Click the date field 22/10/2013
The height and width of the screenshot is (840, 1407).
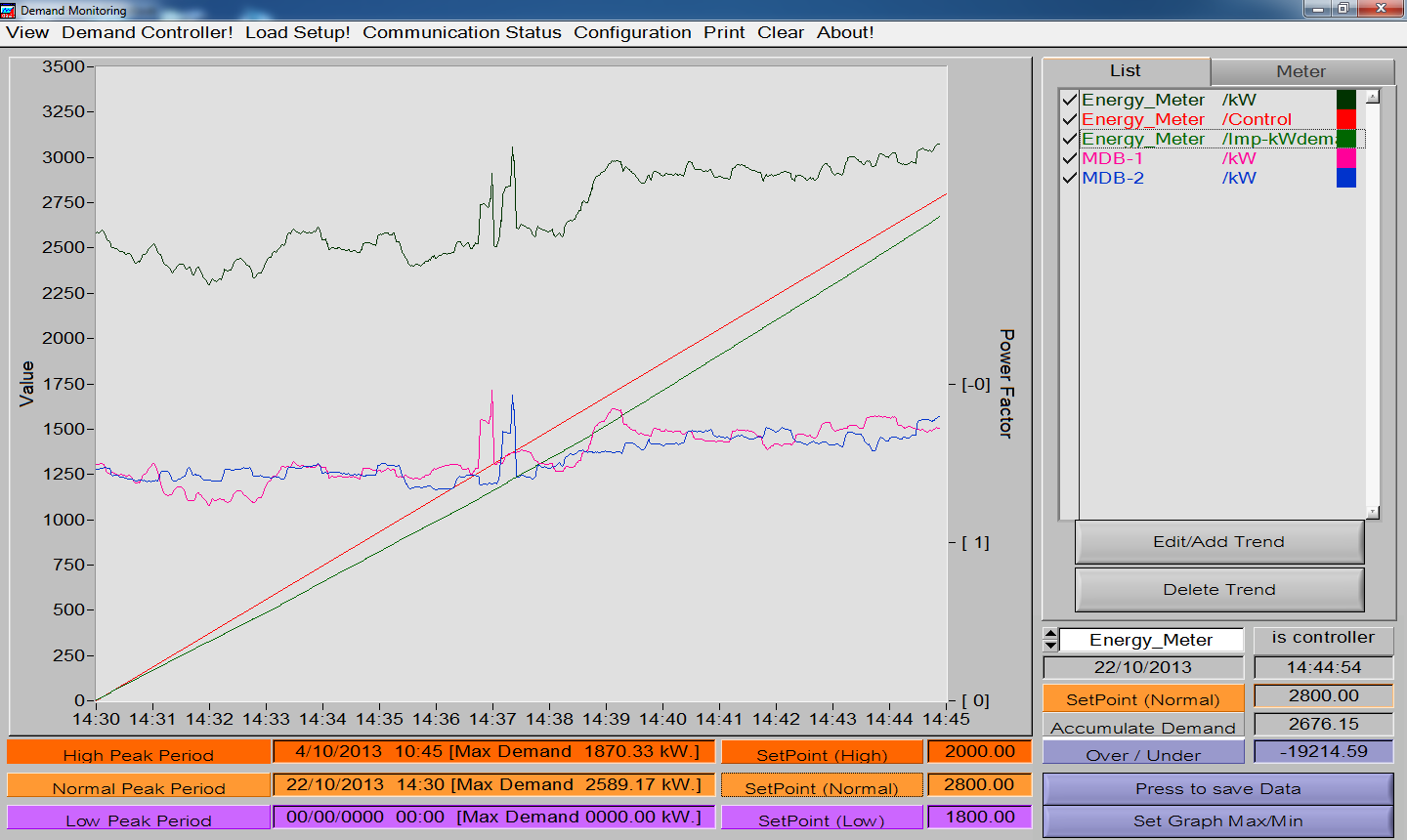point(1143,668)
